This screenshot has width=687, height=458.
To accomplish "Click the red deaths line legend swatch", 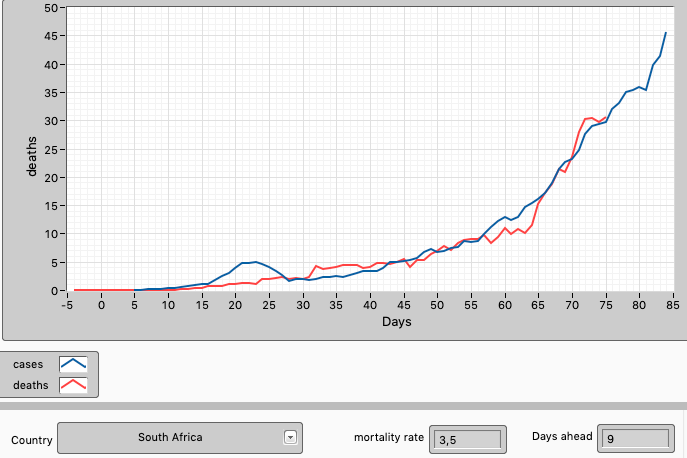I will 73,385.
